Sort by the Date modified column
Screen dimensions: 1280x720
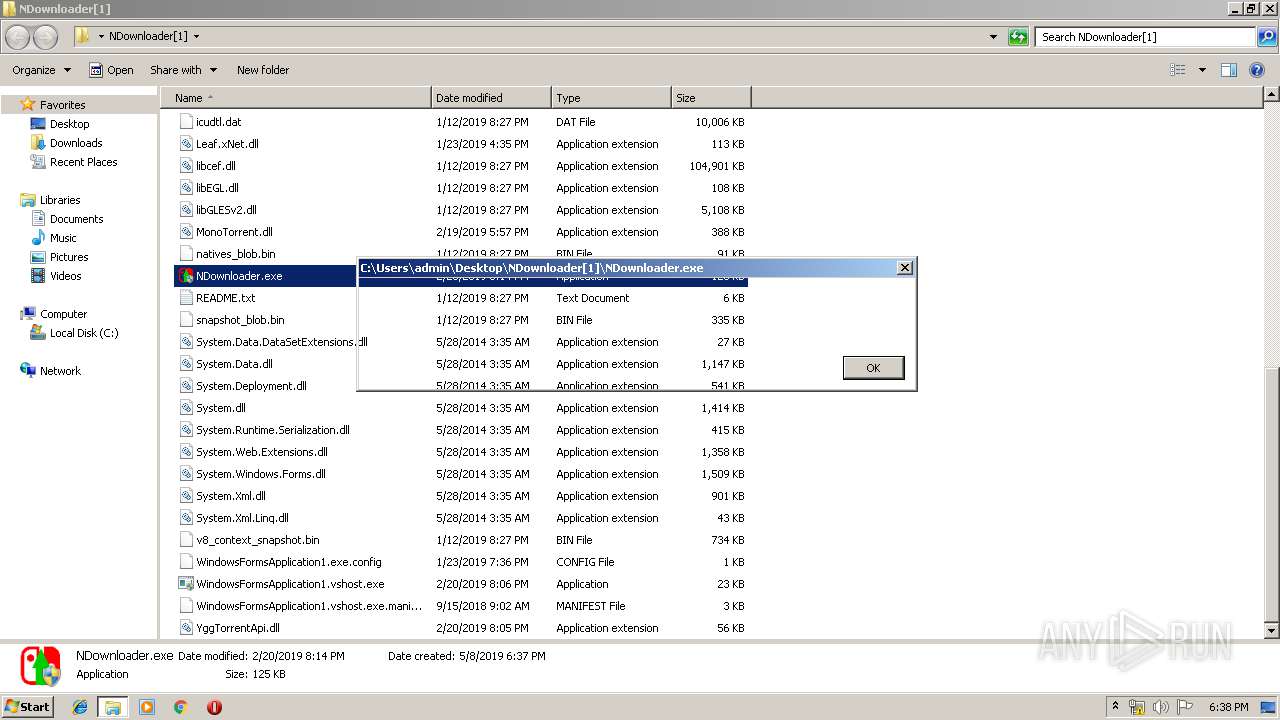pyautogui.click(x=491, y=98)
